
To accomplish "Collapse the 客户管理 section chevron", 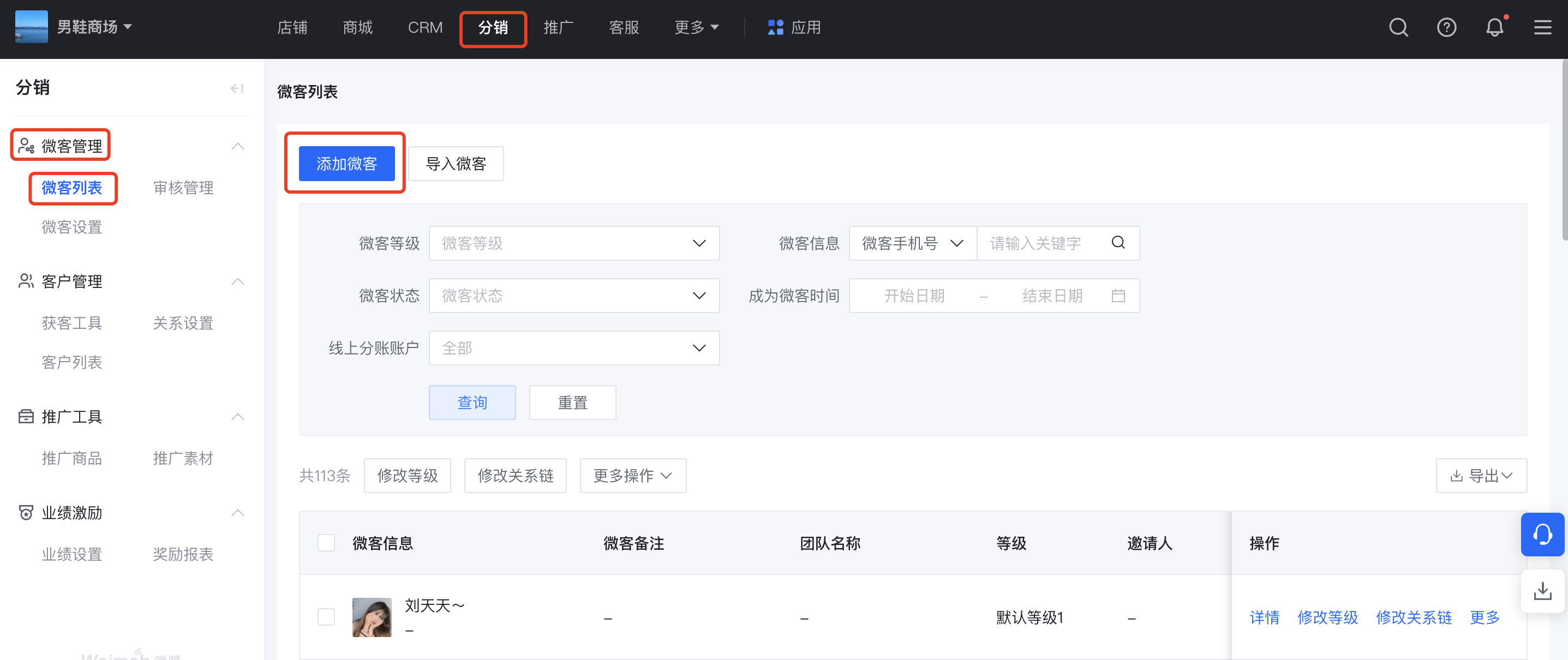I will pos(238,281).
